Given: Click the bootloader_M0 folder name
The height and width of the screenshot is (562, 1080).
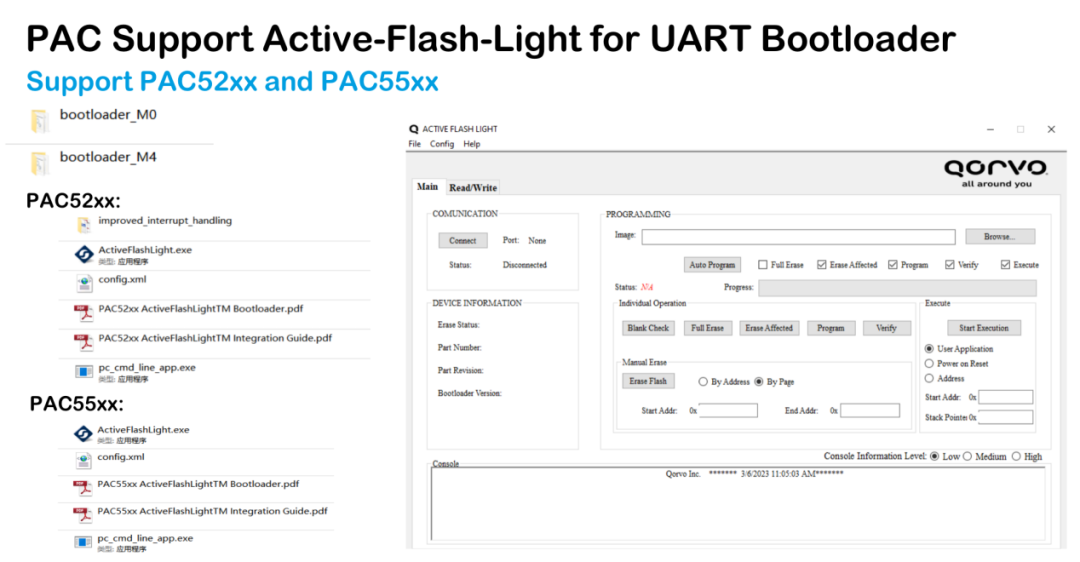Looking at the screenshot, I should click(108, 114).
